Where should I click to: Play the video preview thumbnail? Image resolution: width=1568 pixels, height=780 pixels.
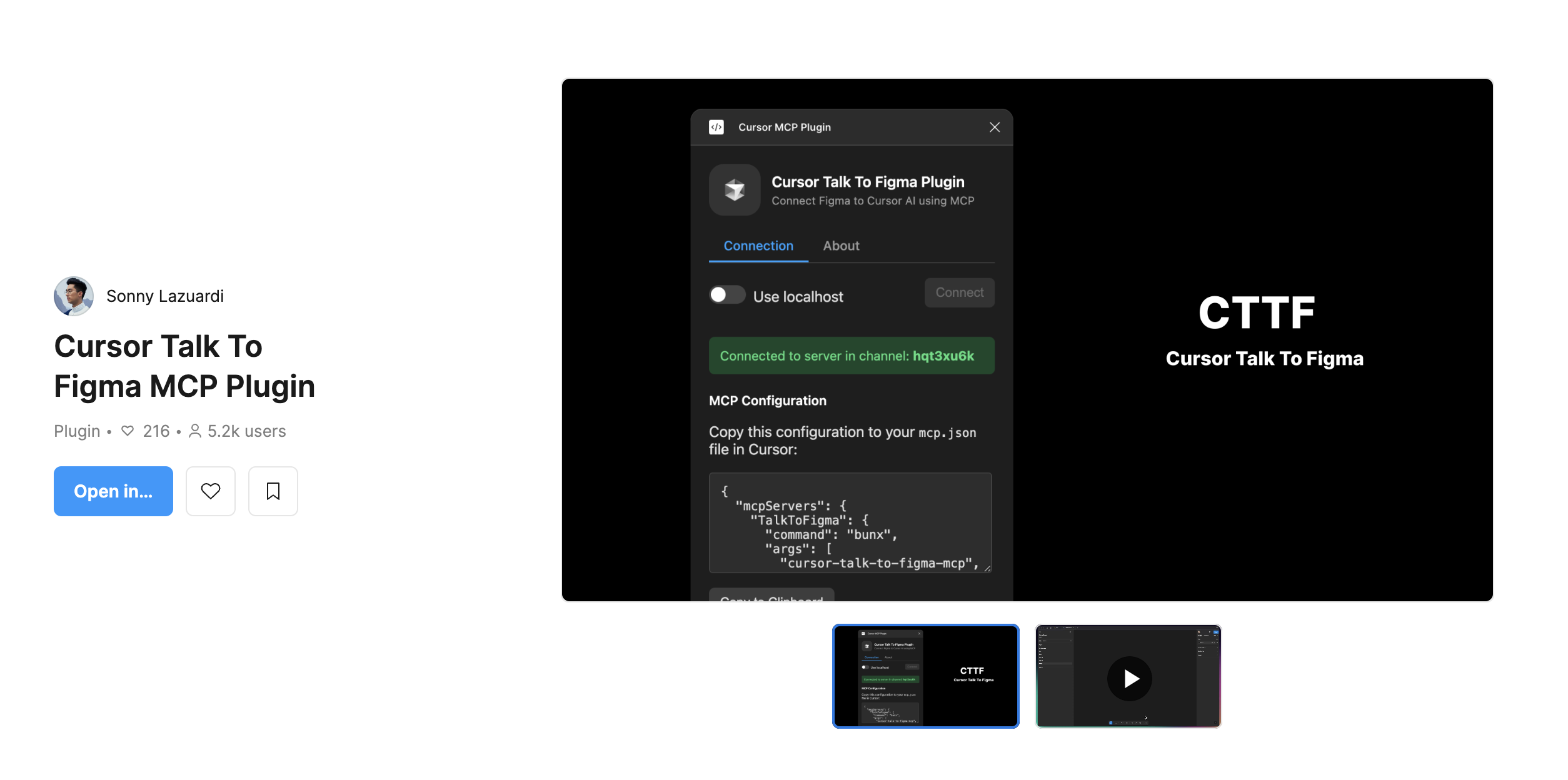(1128, 677)
